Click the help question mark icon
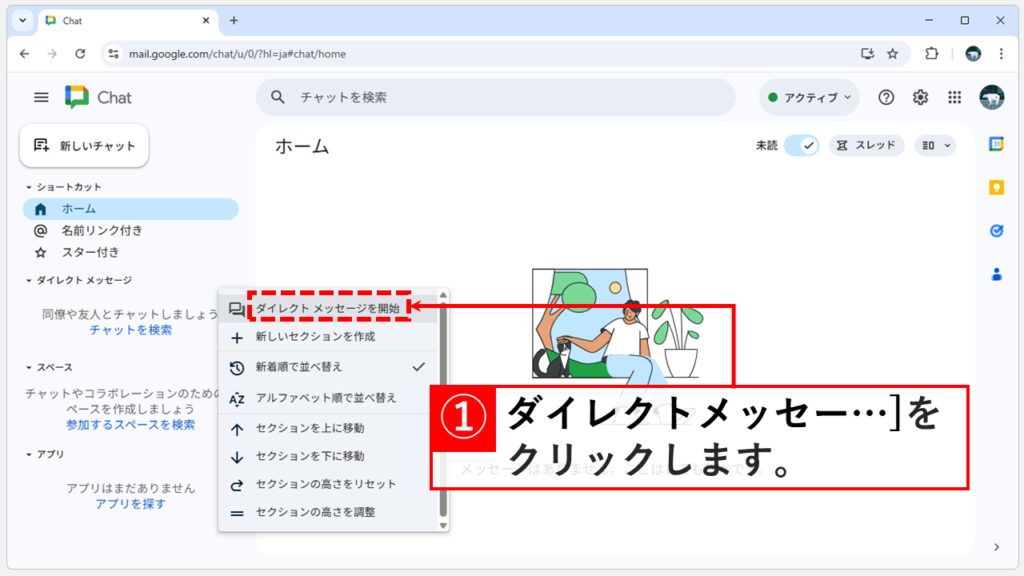This screenshot has width=1024, height=576. (885, 98)
